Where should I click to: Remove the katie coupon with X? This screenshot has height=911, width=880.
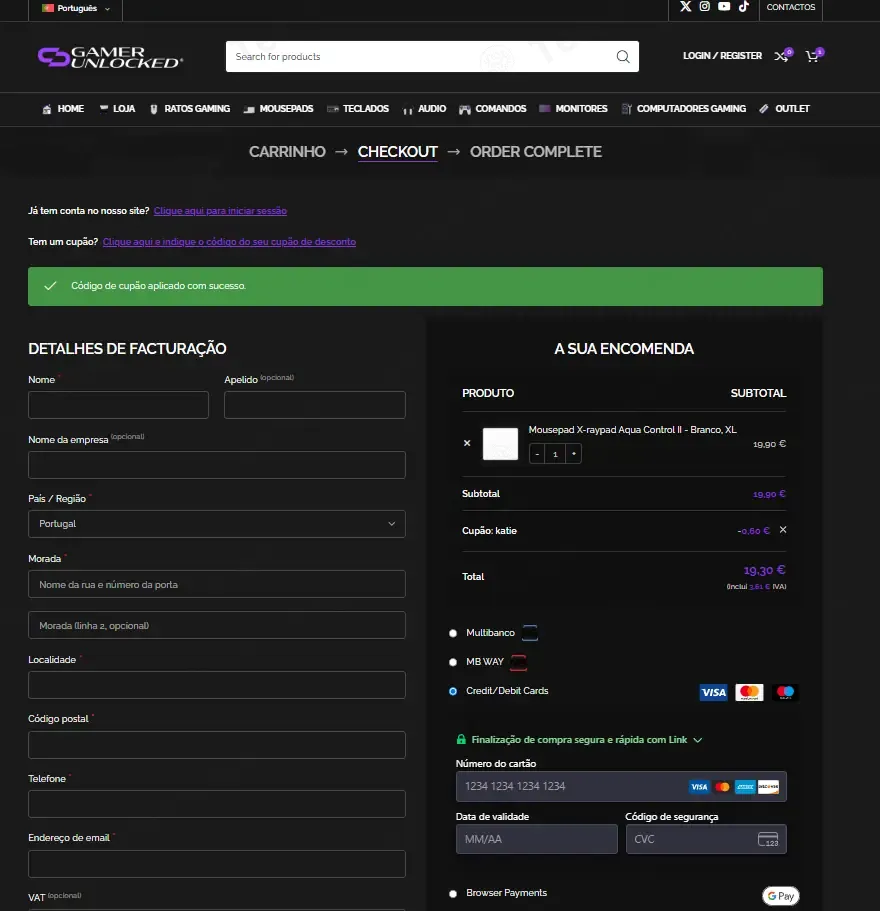[783, 530]
